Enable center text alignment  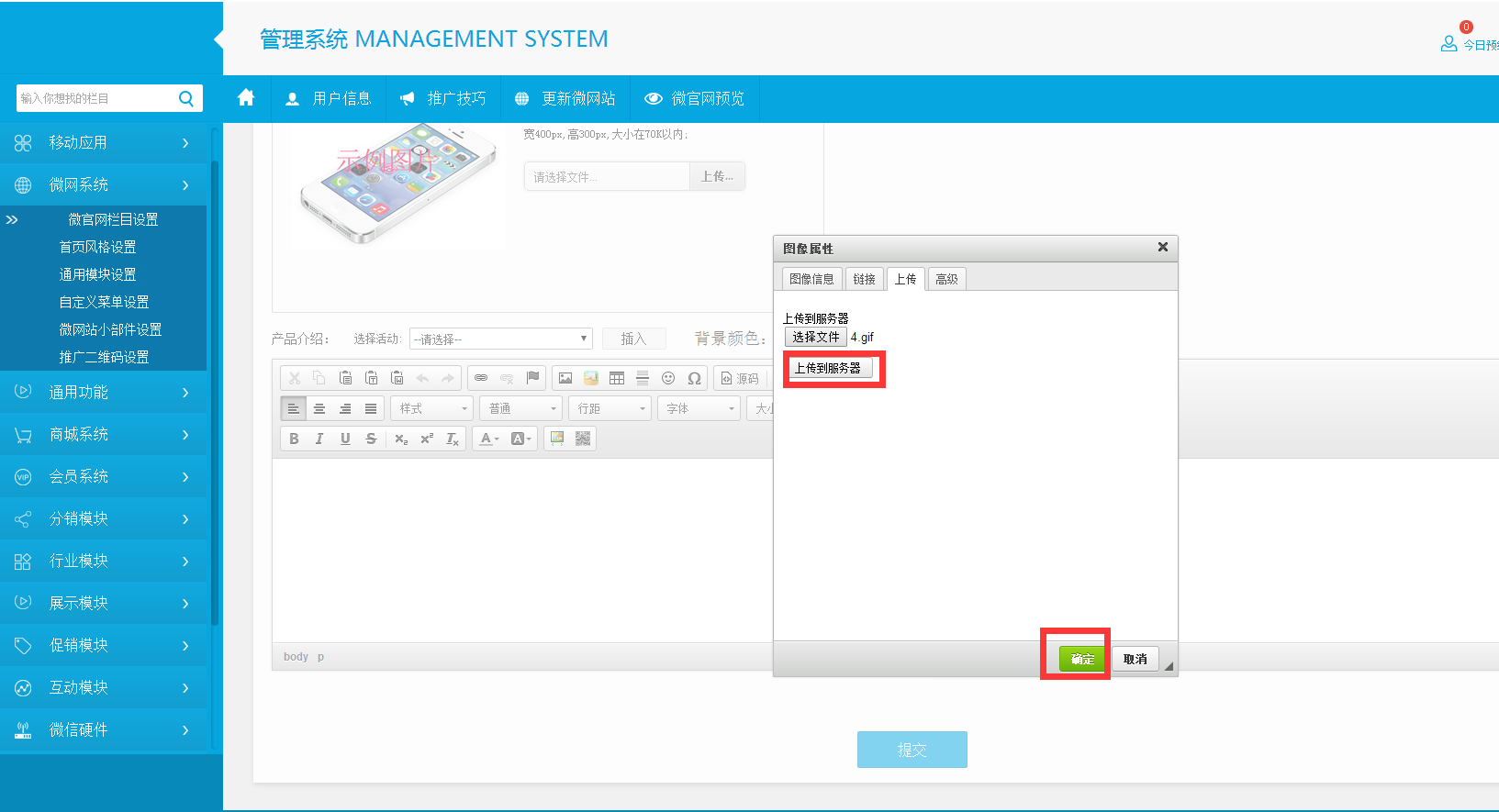(x=319, y=408)
